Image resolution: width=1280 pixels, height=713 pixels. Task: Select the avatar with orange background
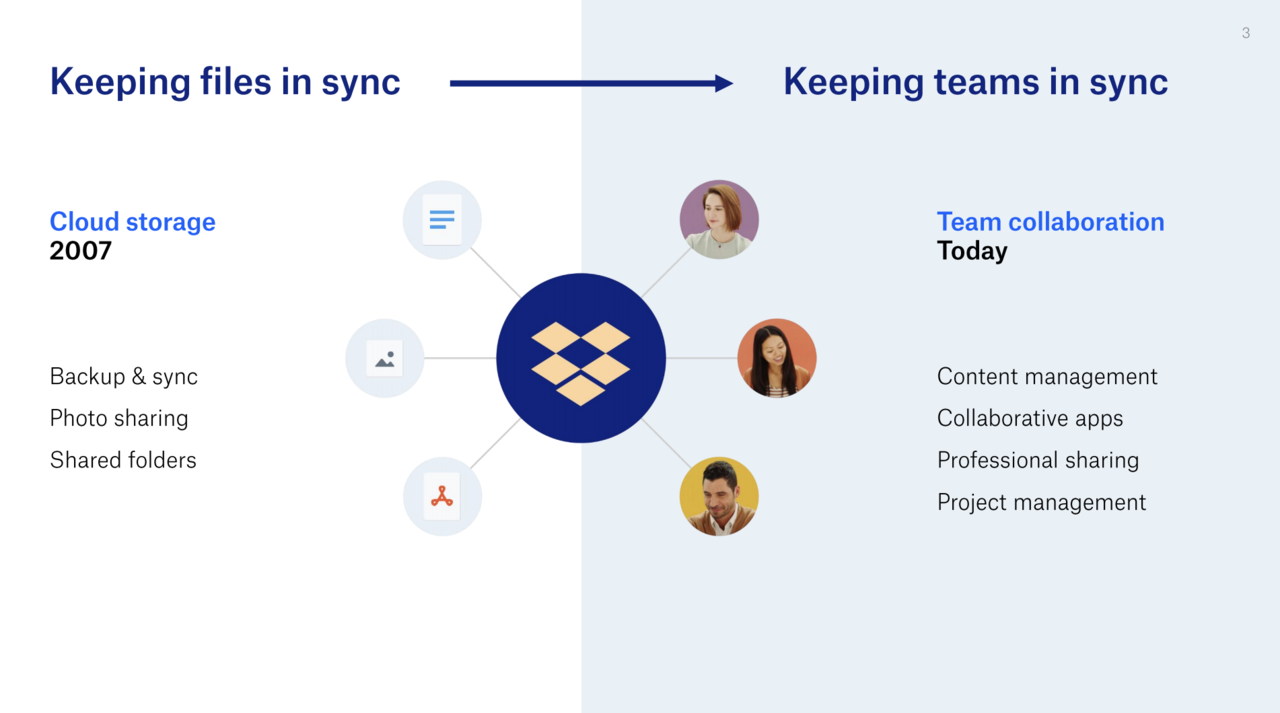(x=777, y=358)
